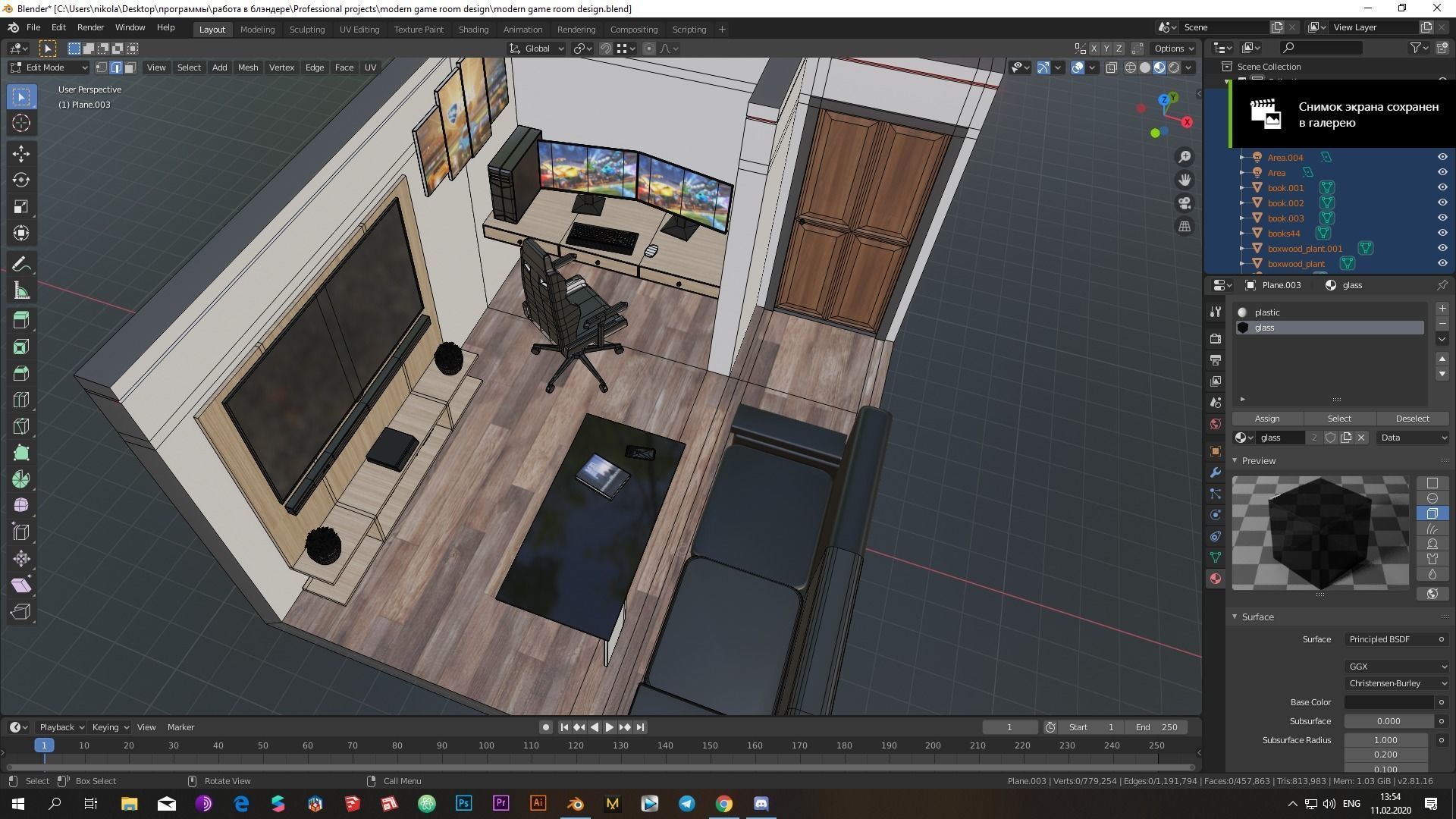Play the animation forward
The width and height of the screenshot is (1456, 819).
pos(609,727)
